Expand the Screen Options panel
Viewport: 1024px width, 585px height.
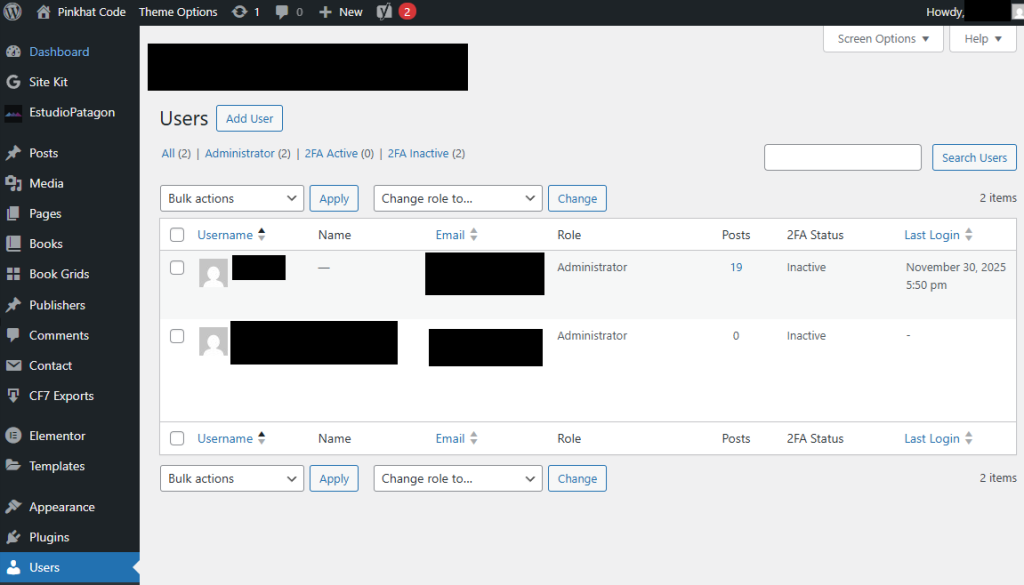[882, 38]
